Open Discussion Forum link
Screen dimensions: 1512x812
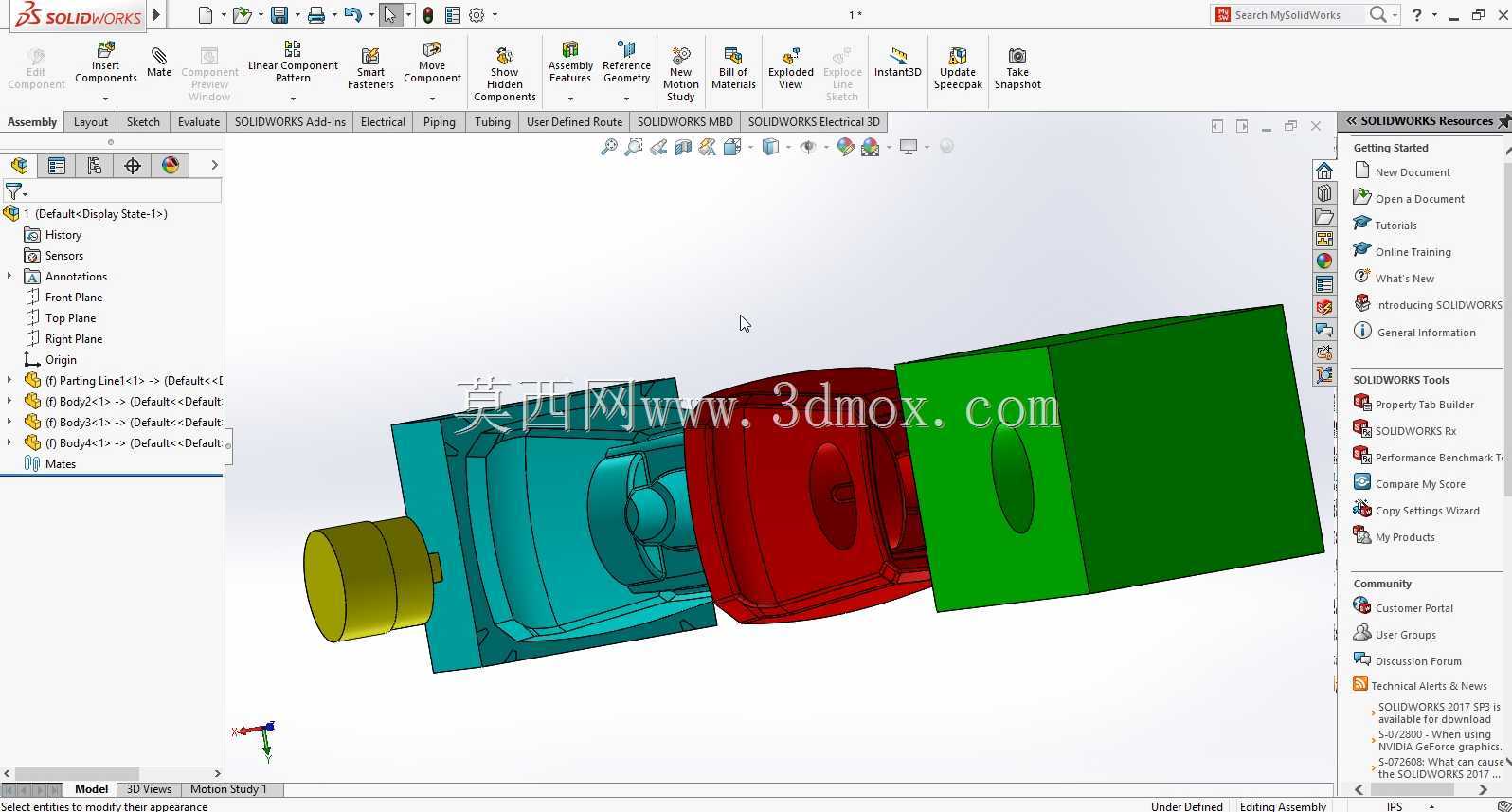point(1418,661)
